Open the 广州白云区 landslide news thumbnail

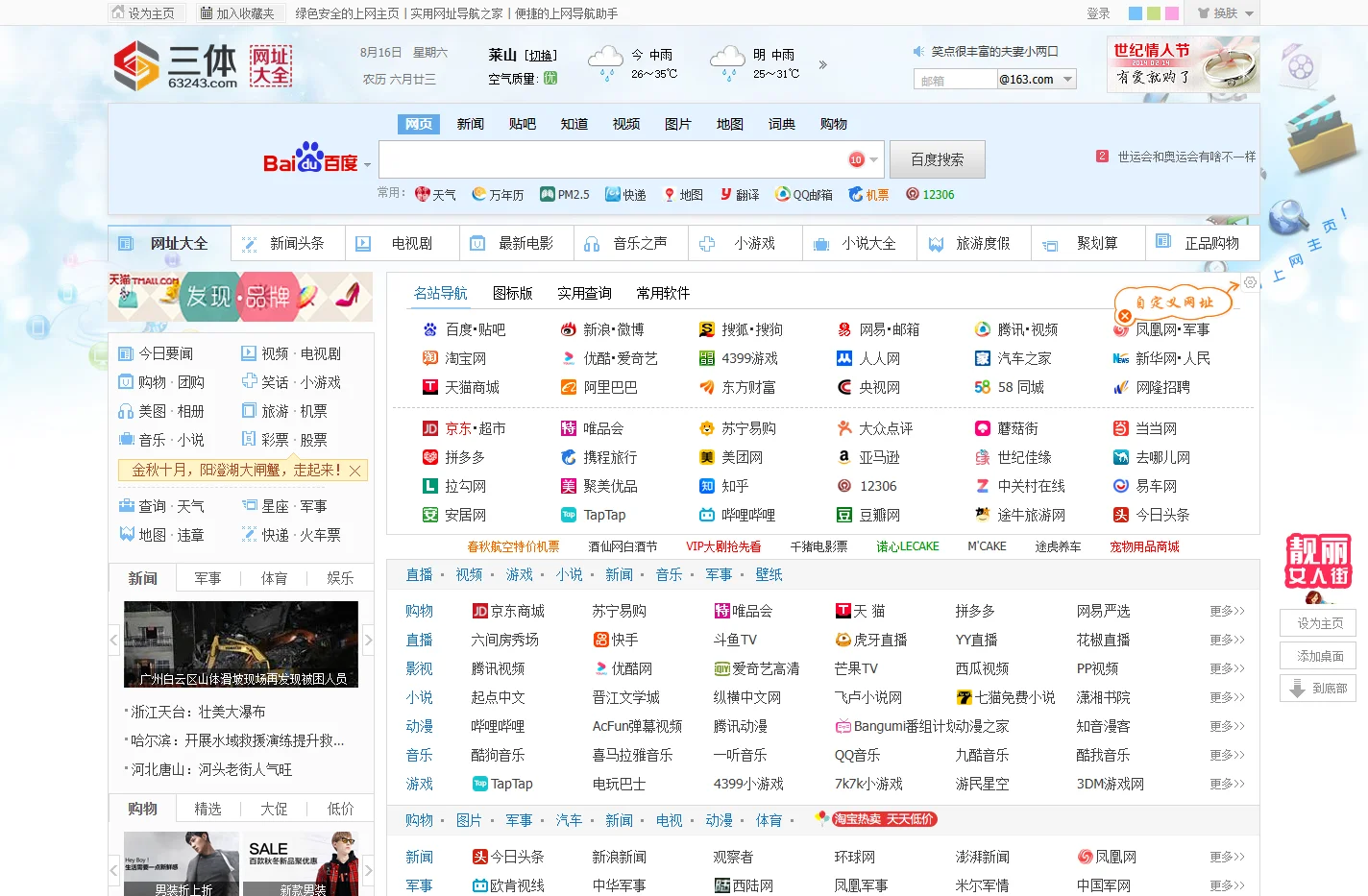click(241, 644)
